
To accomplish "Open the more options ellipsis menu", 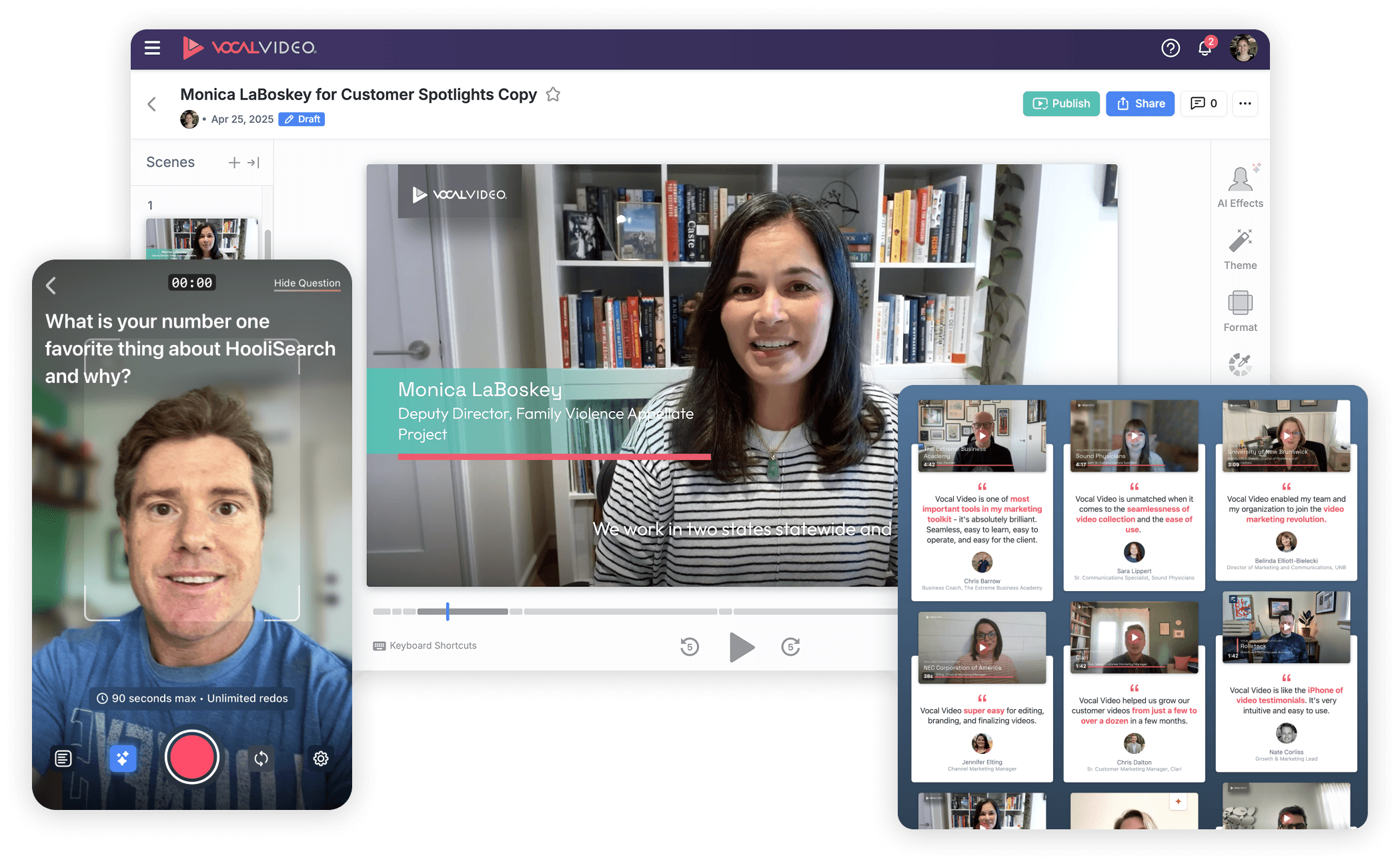I will 1245,103.
